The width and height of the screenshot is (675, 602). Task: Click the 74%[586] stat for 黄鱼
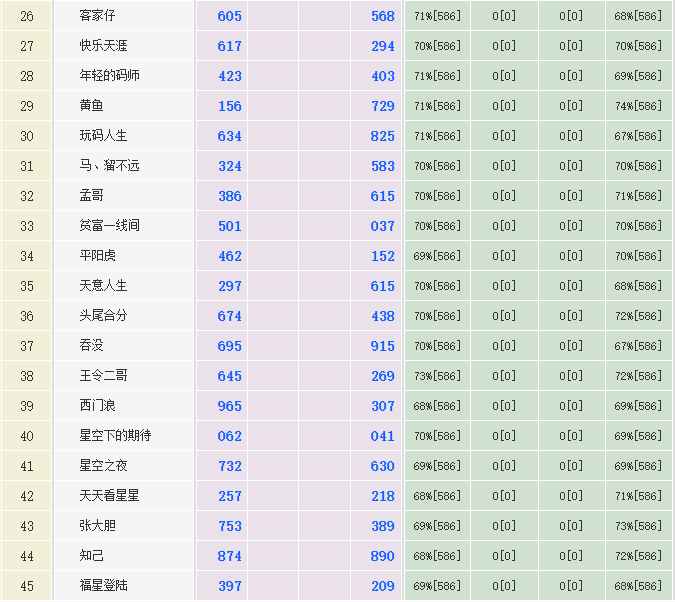pyautogui.click(x=638, y=106)
